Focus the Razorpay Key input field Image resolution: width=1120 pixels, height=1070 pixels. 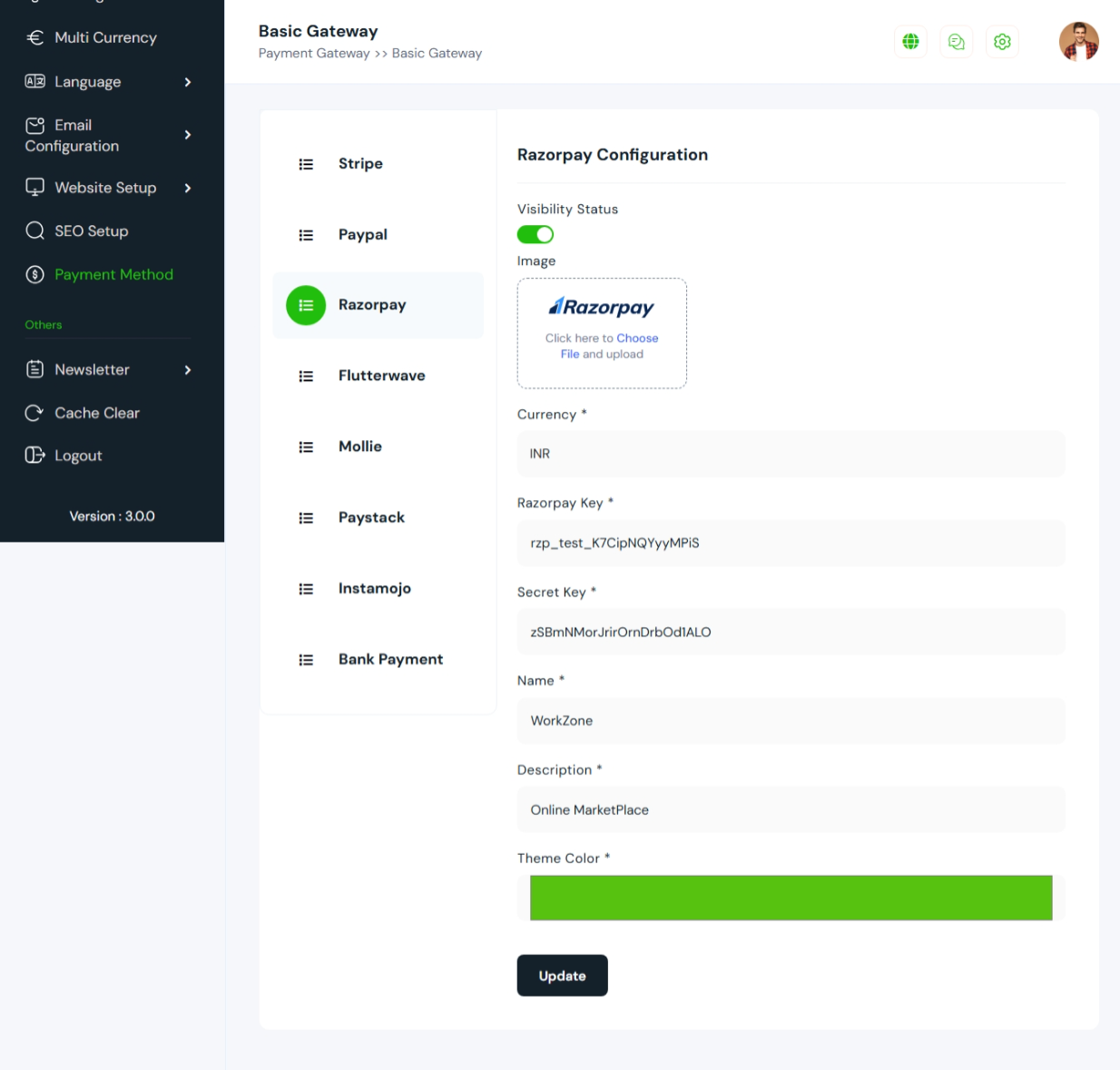pos(791,543)
